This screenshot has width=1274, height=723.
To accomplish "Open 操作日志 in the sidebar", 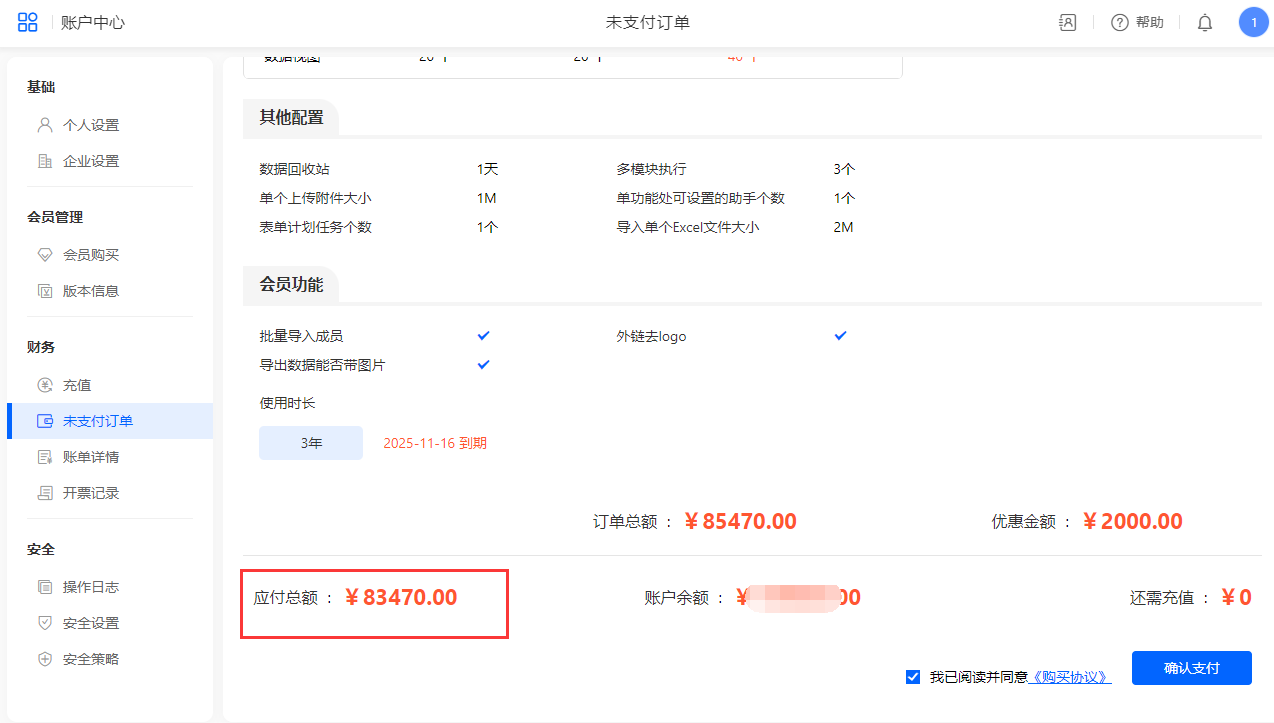I will point(91,587).
